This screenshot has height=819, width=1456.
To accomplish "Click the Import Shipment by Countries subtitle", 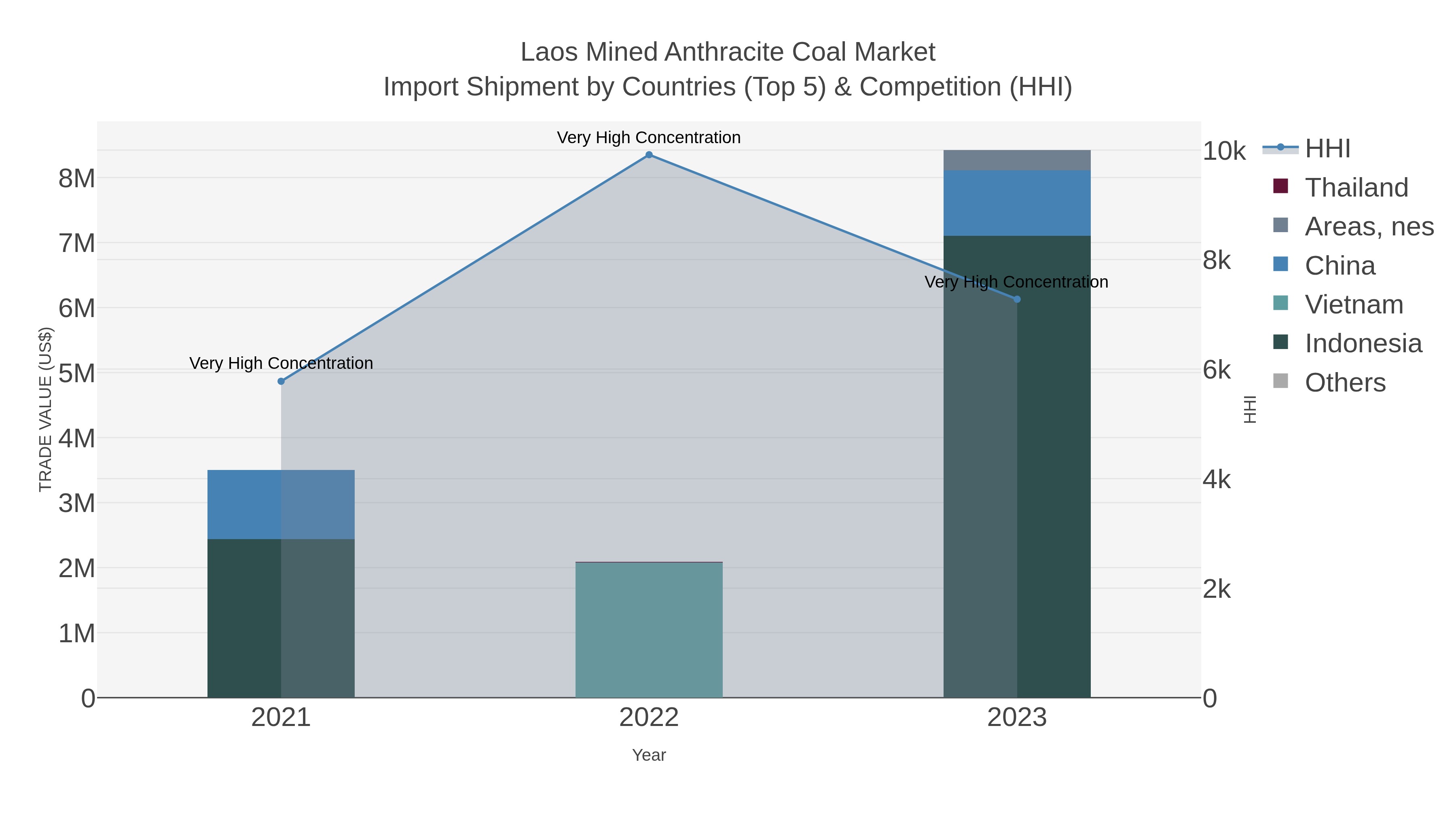I will [x=728, y=87].
